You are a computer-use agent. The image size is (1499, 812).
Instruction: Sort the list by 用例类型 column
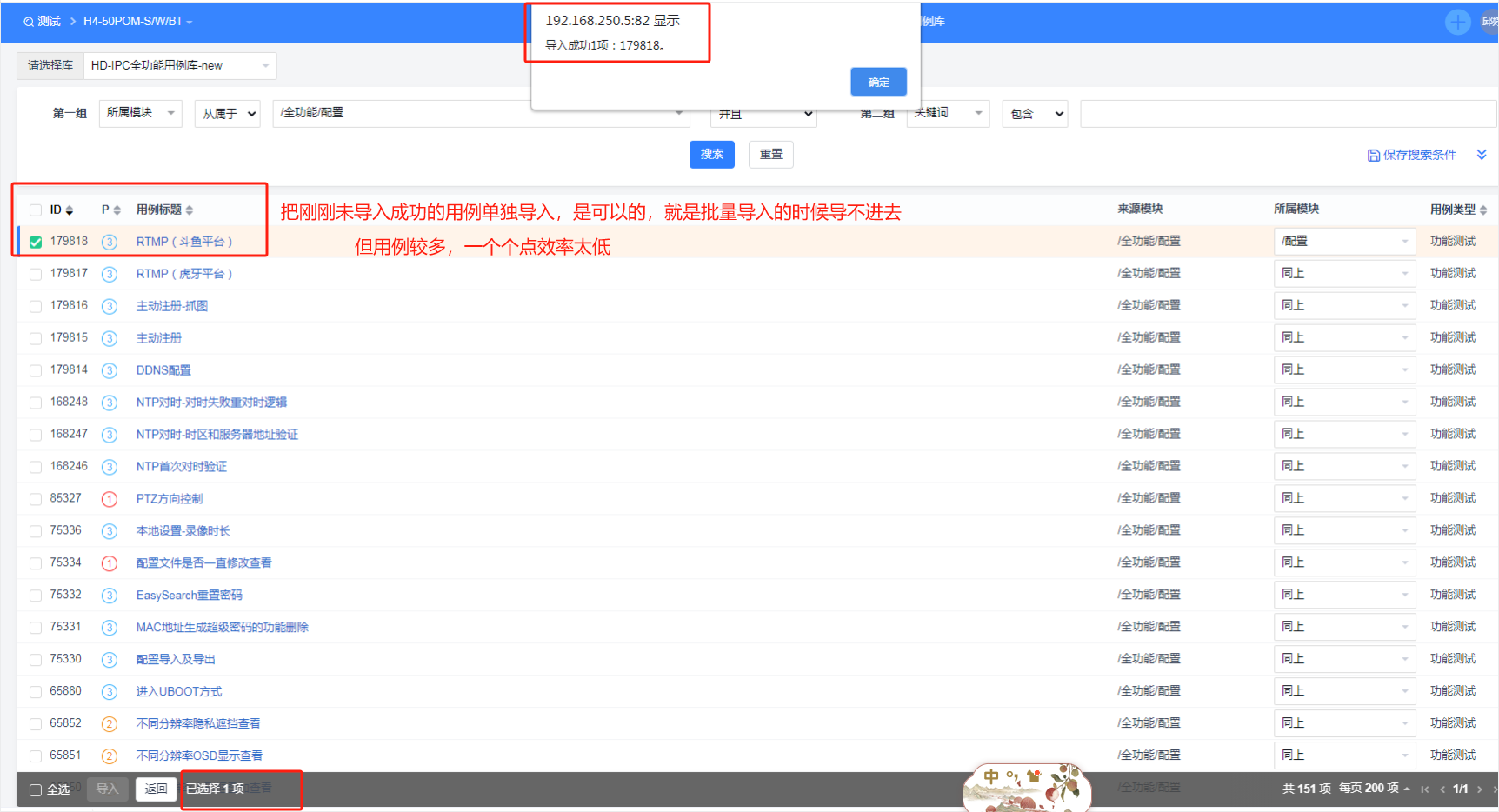pos(1459,210)
